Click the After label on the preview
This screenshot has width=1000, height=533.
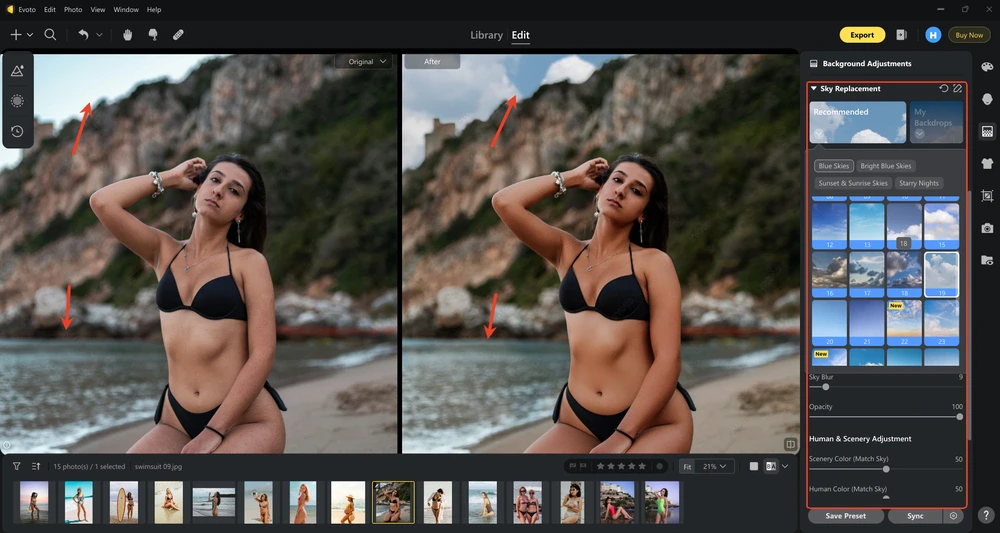(x=432, y=62)
